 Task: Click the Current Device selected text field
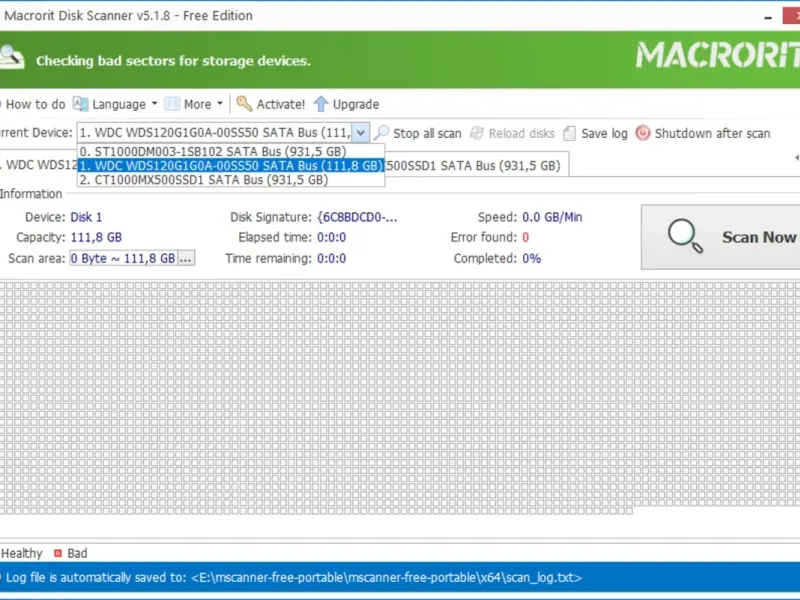[215, 133]
